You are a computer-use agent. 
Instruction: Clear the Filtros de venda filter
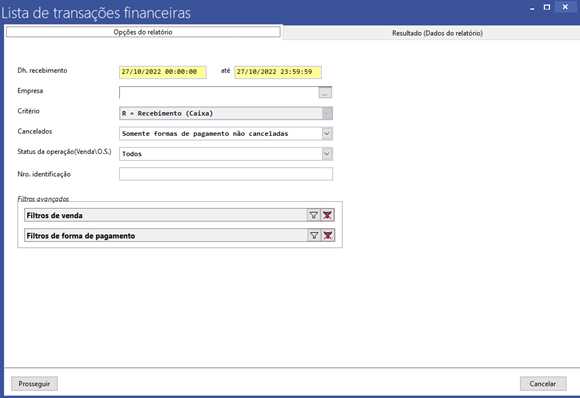[x=327, y=215]
